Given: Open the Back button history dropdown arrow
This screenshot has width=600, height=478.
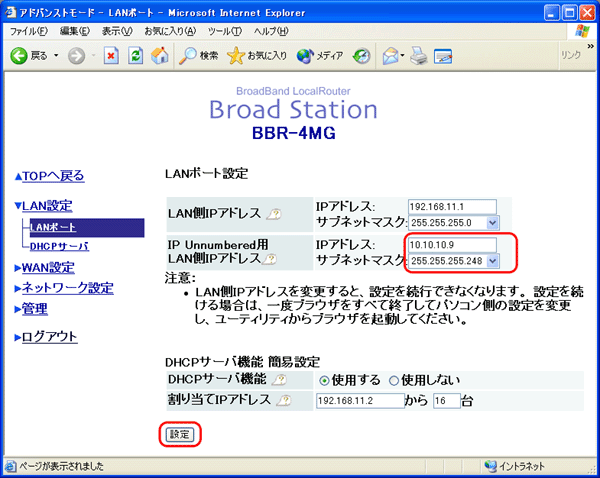Looking at the screenshot, I should tap(56, 56).
